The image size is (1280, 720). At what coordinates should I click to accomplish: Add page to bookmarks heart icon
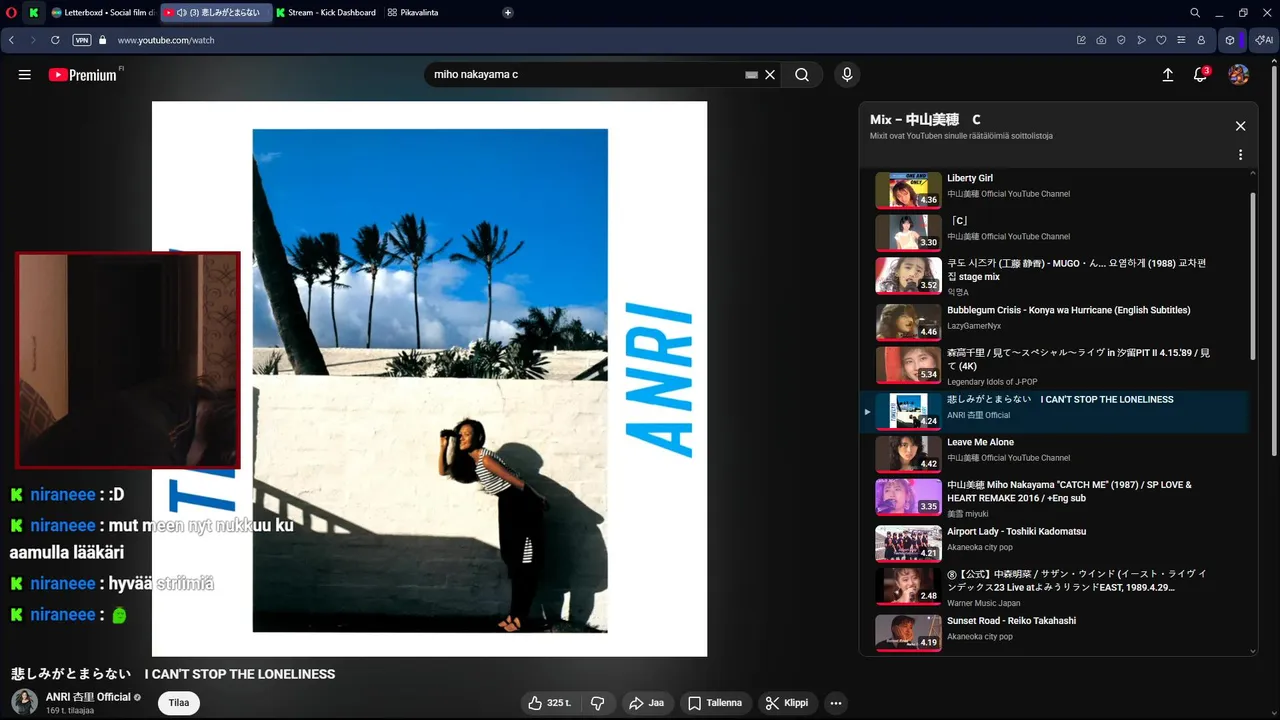[x=1161, y=40]
